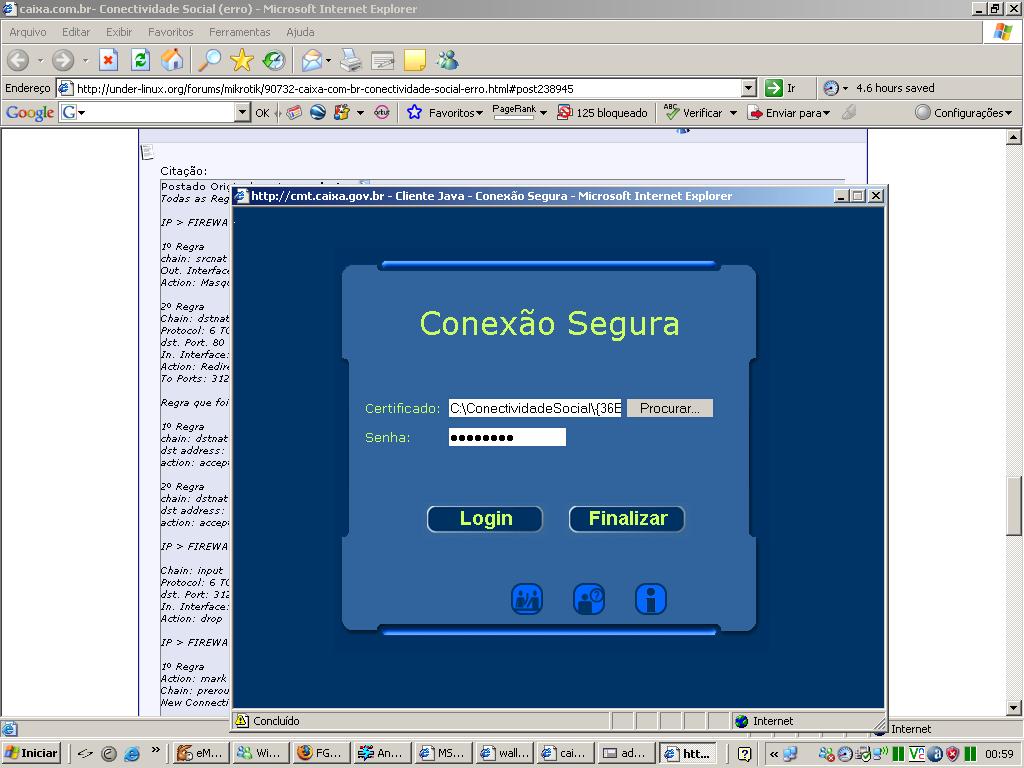Screen dimensions: 1024x768
Task: Click the Procurar... browse button
Action: [x=670, y=408]
